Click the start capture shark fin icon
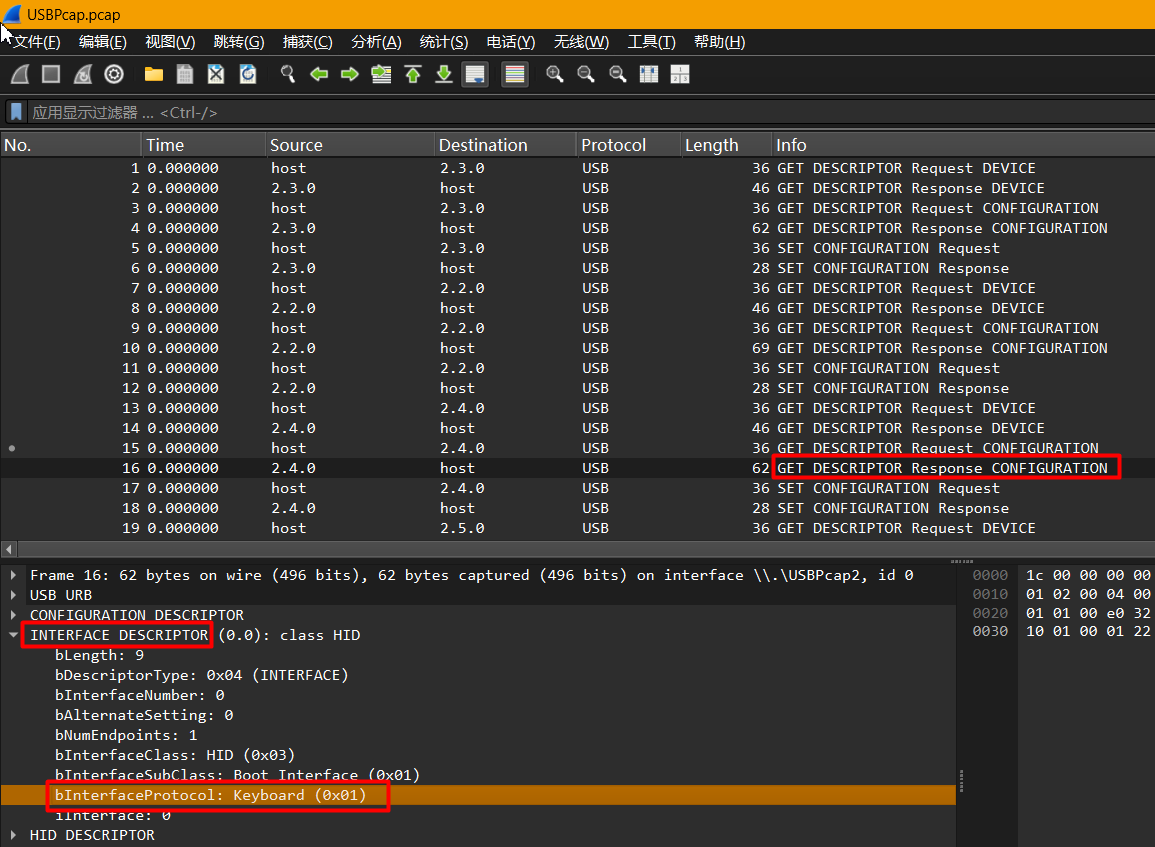The height and width of the screenshot is (847, 1155). (x=20, y=75)
